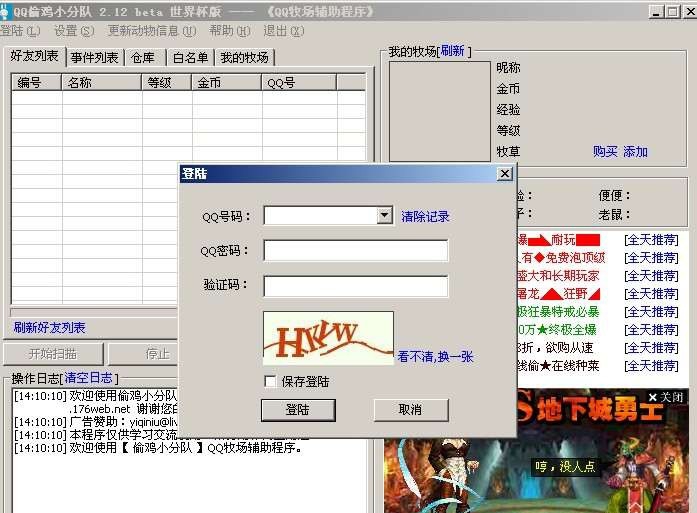Image resolution: width=697 pixels, height=513 pixels.
Task: Click the 清空日志 link
Action: pyautogui.click(x=88, y=378)
